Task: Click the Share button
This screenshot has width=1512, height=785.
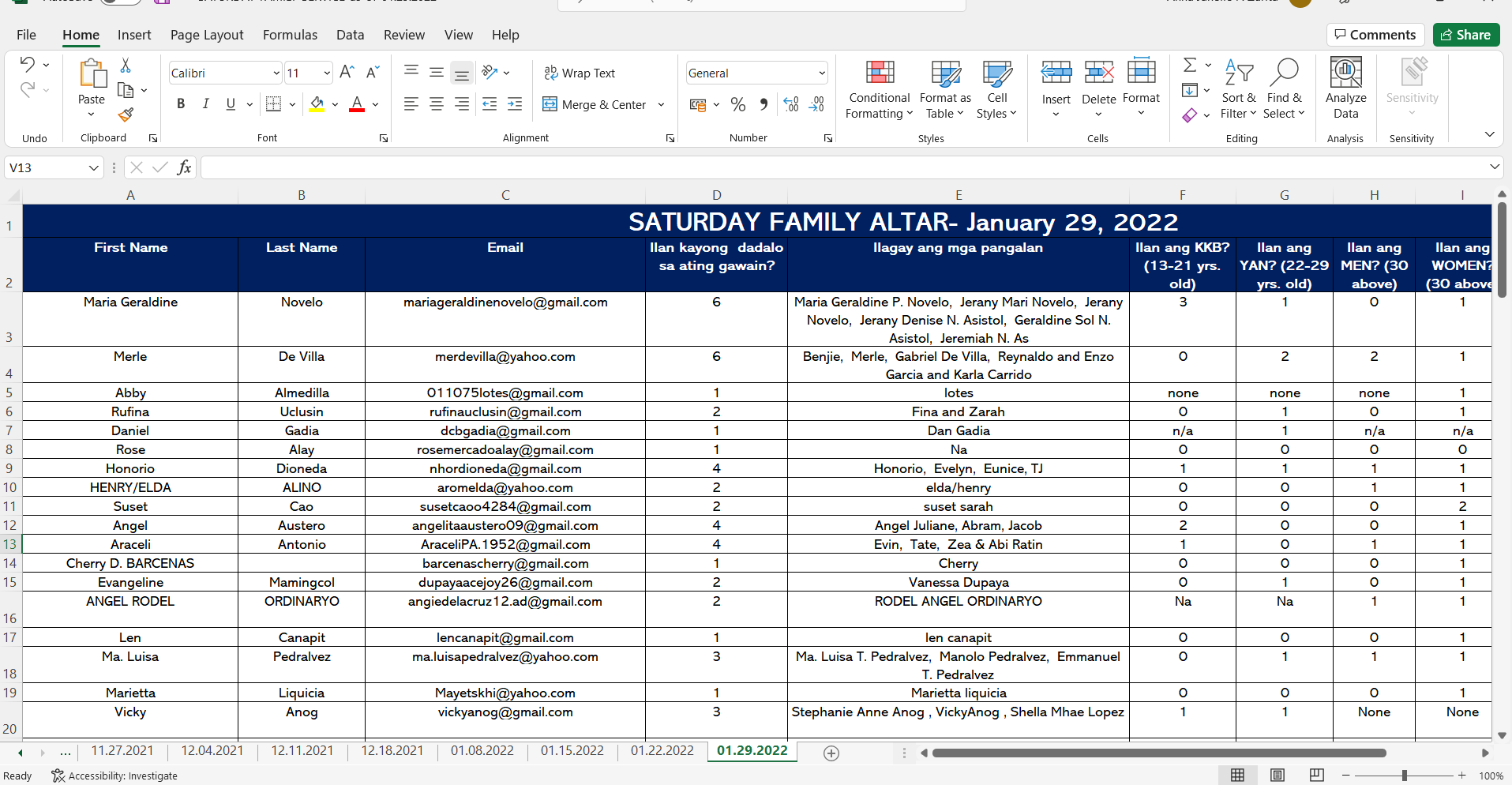Action: coord(1466,35)
